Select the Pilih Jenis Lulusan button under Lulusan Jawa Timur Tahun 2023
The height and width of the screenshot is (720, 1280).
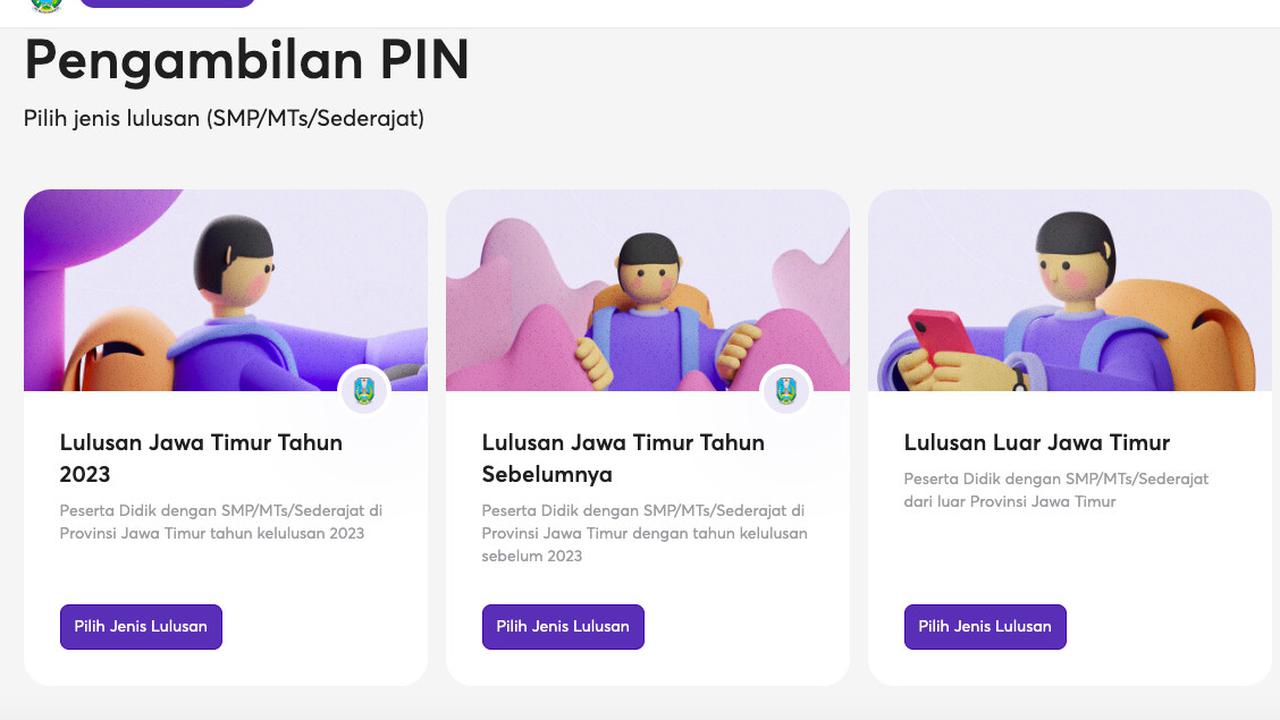tap(140, 626)
